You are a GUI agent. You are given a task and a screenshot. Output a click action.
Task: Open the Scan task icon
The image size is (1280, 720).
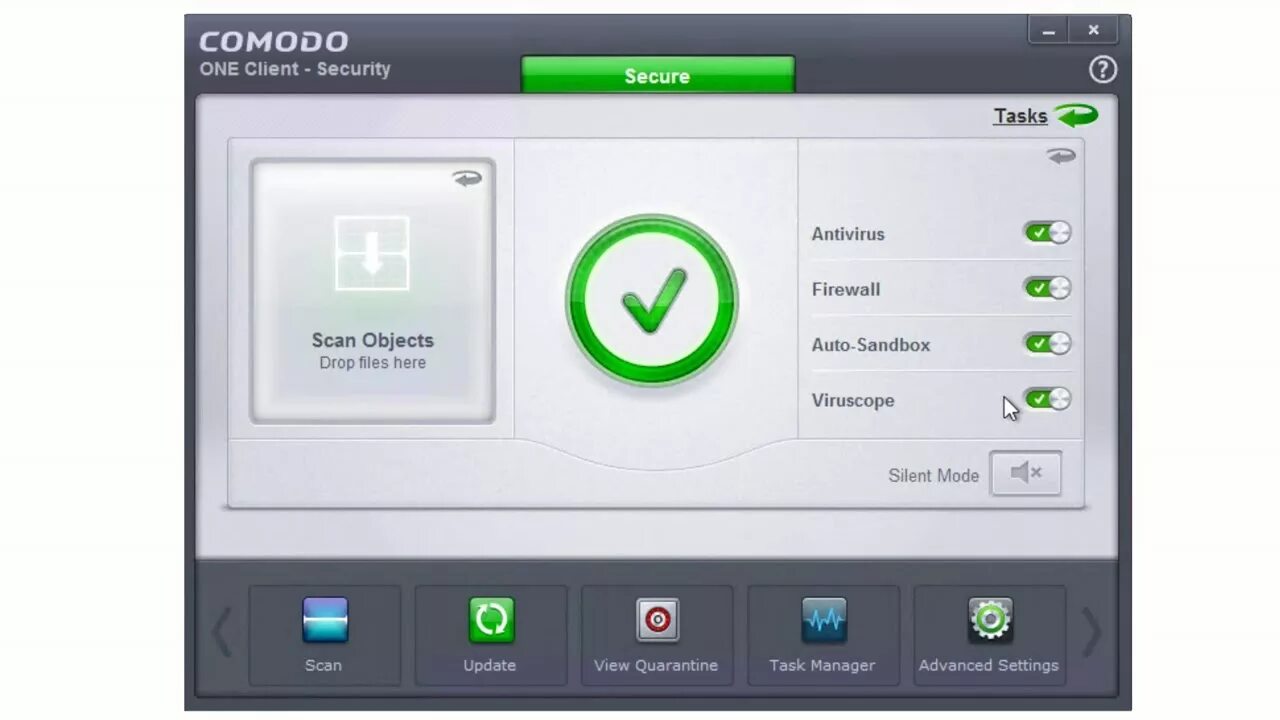click(324, 621)
